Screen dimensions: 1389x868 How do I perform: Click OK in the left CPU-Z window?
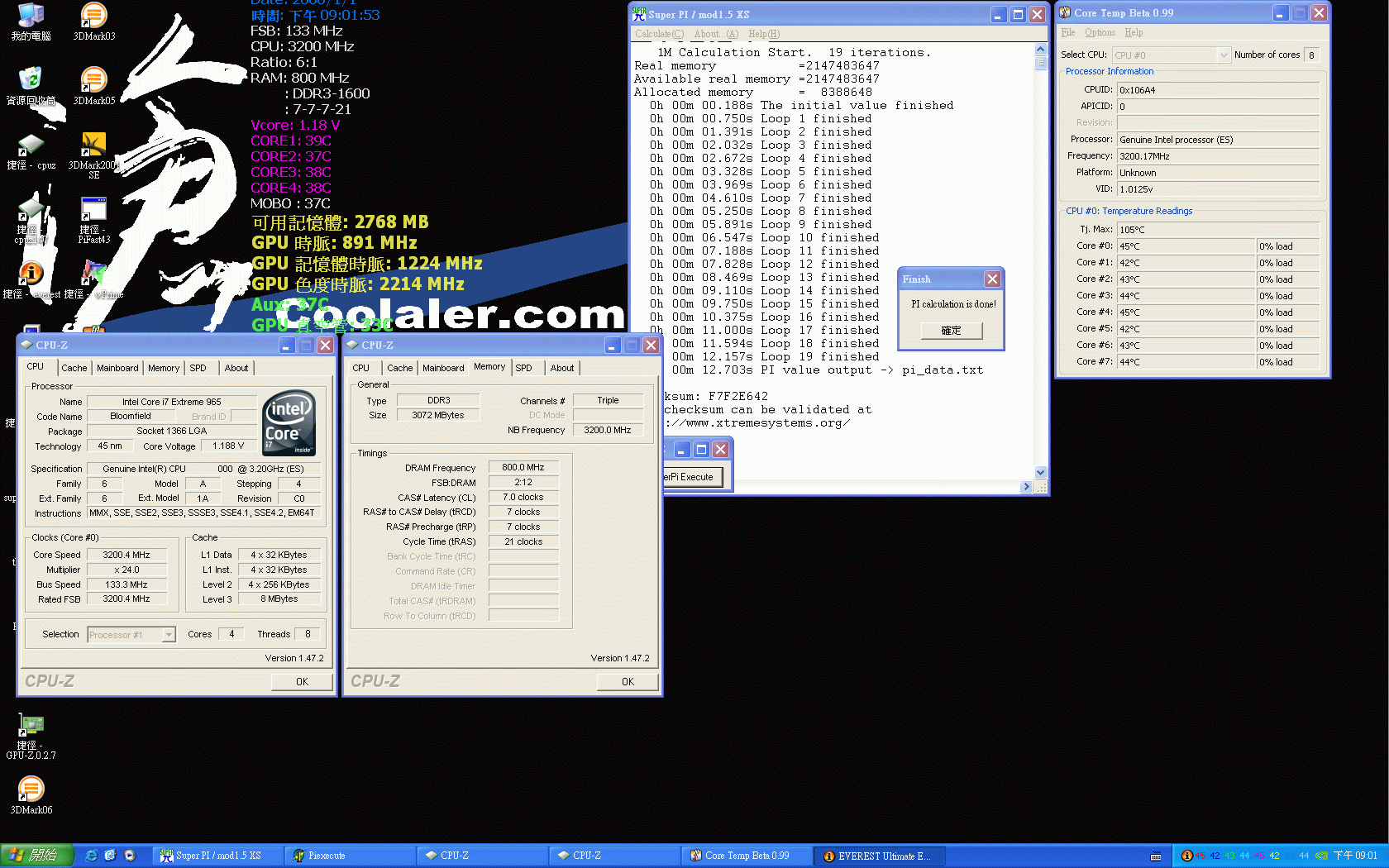[302, 682]
